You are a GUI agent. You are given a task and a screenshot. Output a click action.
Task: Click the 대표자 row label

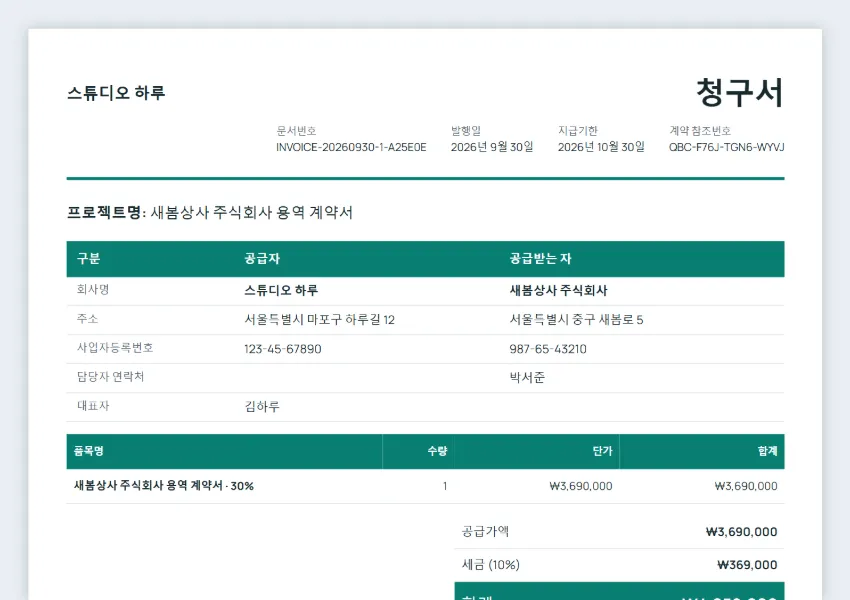(x=93, y=406)
